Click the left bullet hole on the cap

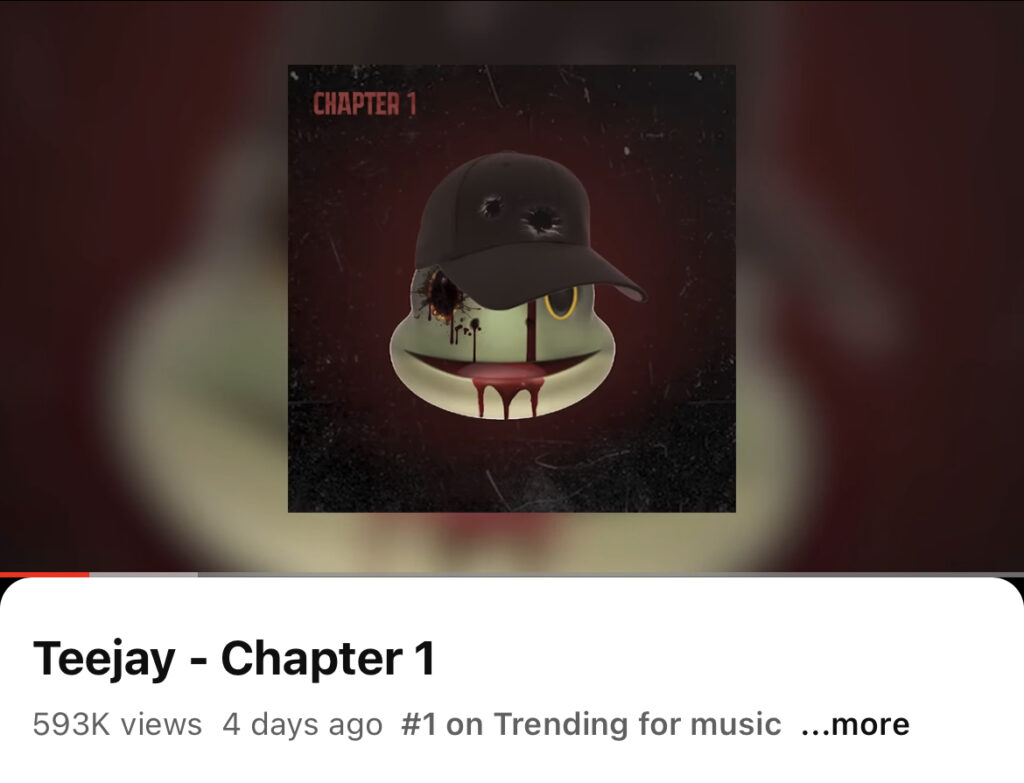[490, 207]
